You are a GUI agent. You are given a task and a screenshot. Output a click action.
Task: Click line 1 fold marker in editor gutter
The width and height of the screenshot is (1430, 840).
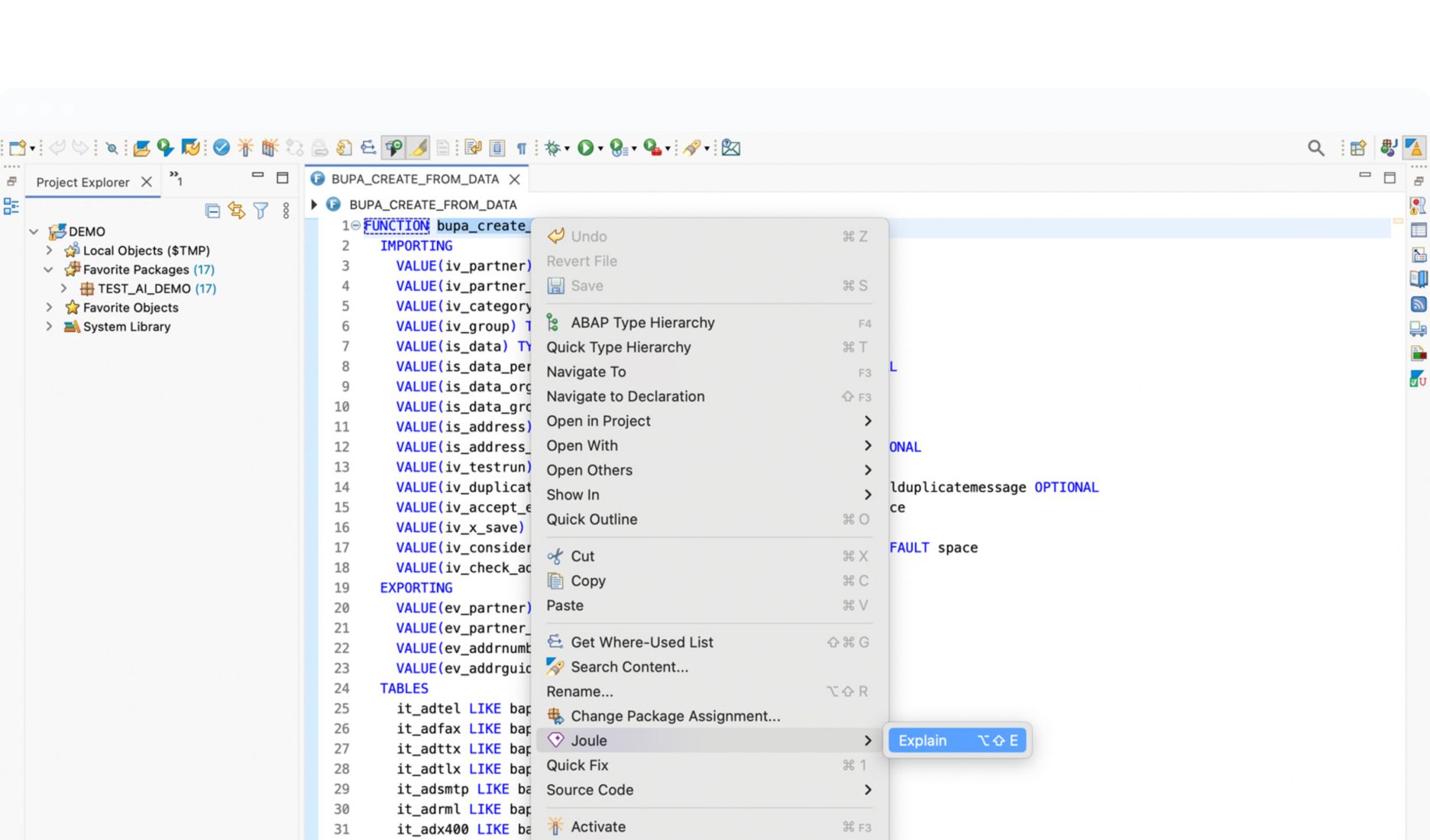(x=356, y=225)
